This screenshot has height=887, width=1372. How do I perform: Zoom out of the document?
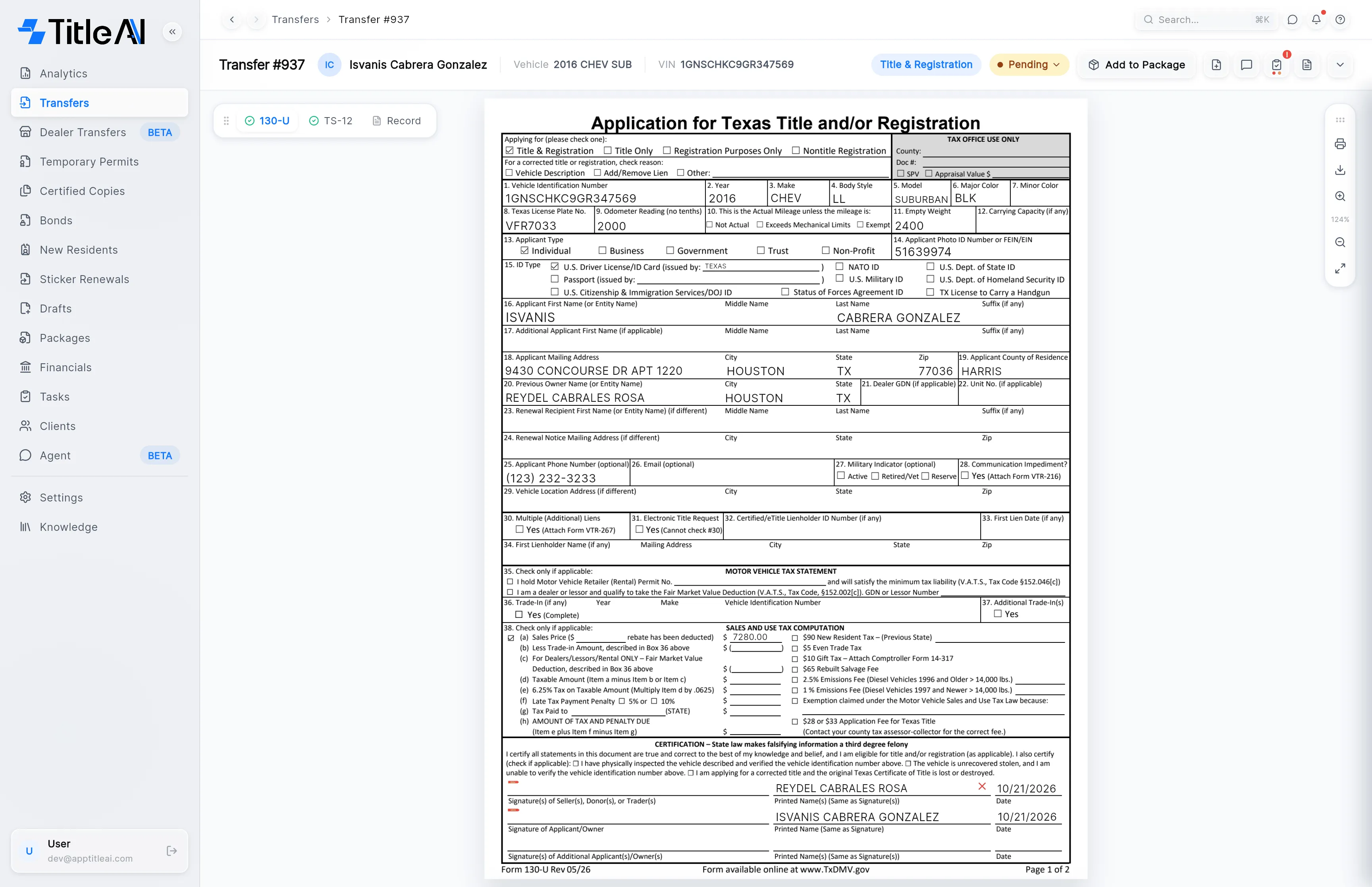[x=1340, y=243]
